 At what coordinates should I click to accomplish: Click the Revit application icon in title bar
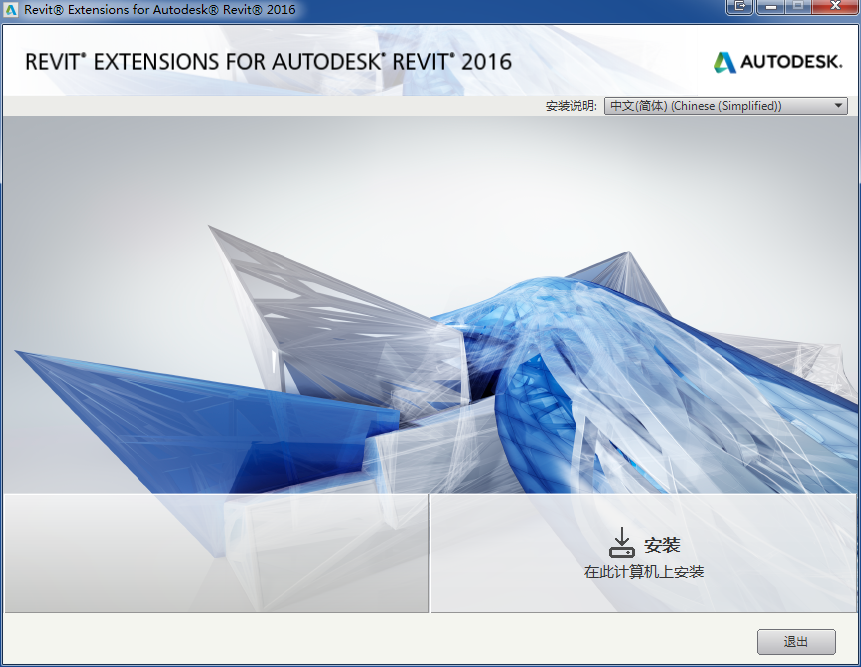pos(12,9)
